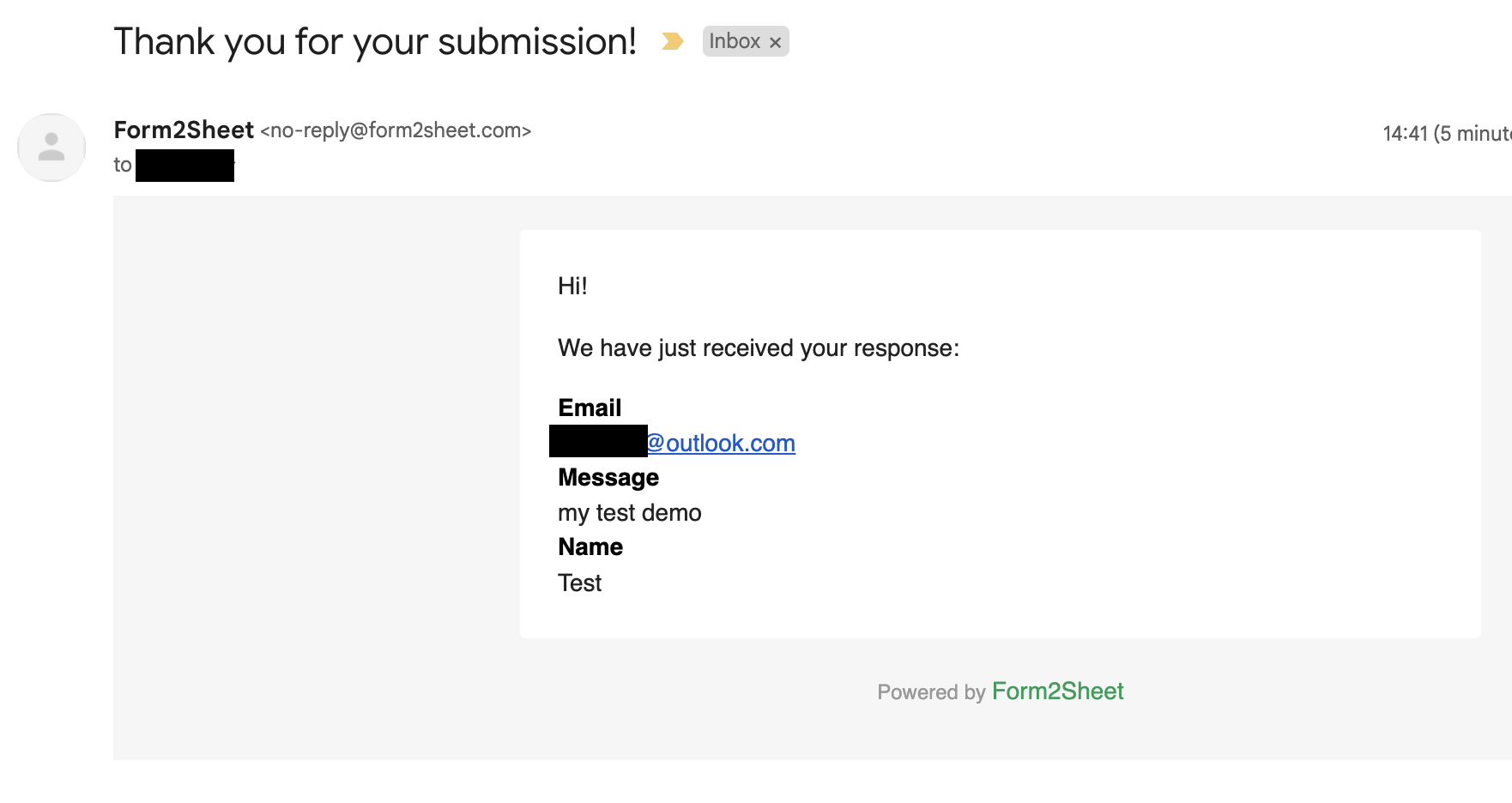
Task: Open the sender's profile avatar
Action: (x=51, y=148)
